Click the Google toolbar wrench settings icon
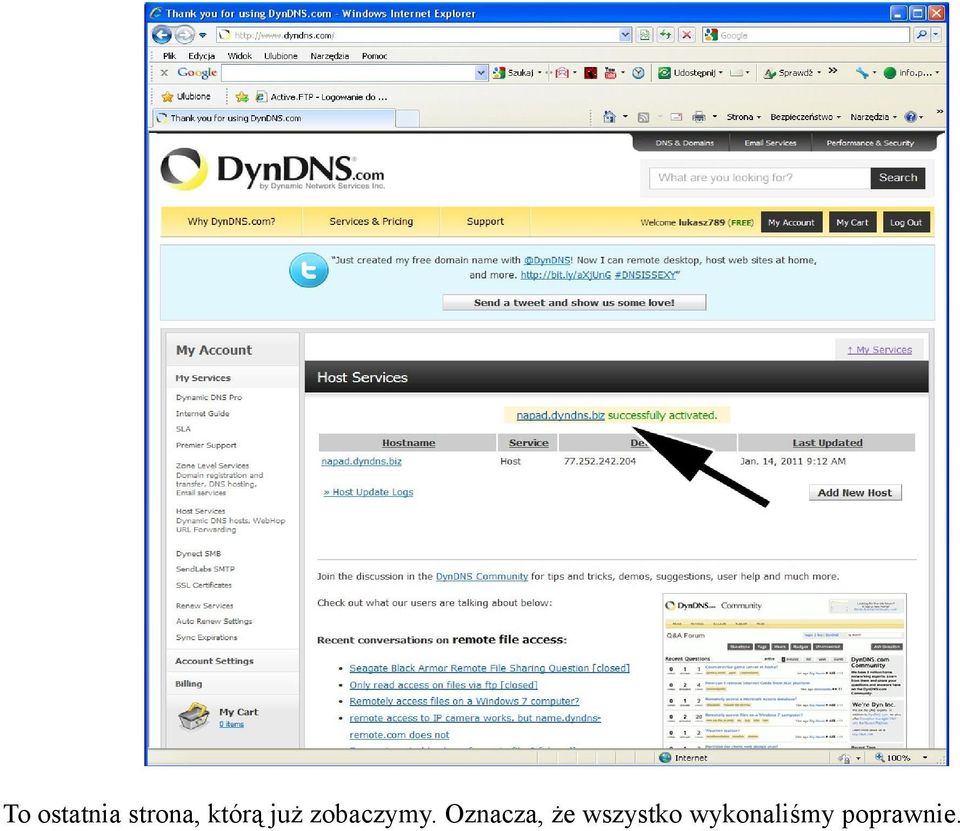 coord(862,73)
